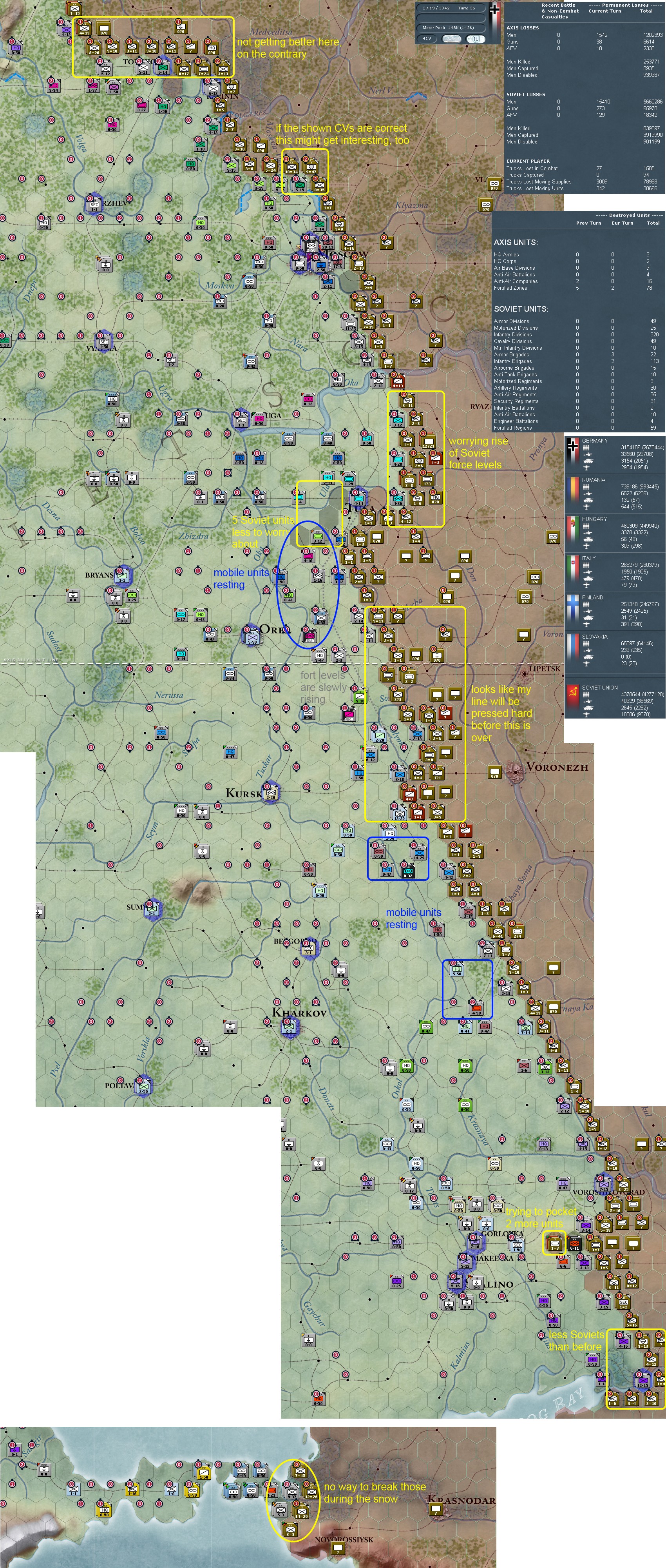Click the BRYANSK city label on the map
This screenshot has height=1568, width=666.
tap(99, 575)
